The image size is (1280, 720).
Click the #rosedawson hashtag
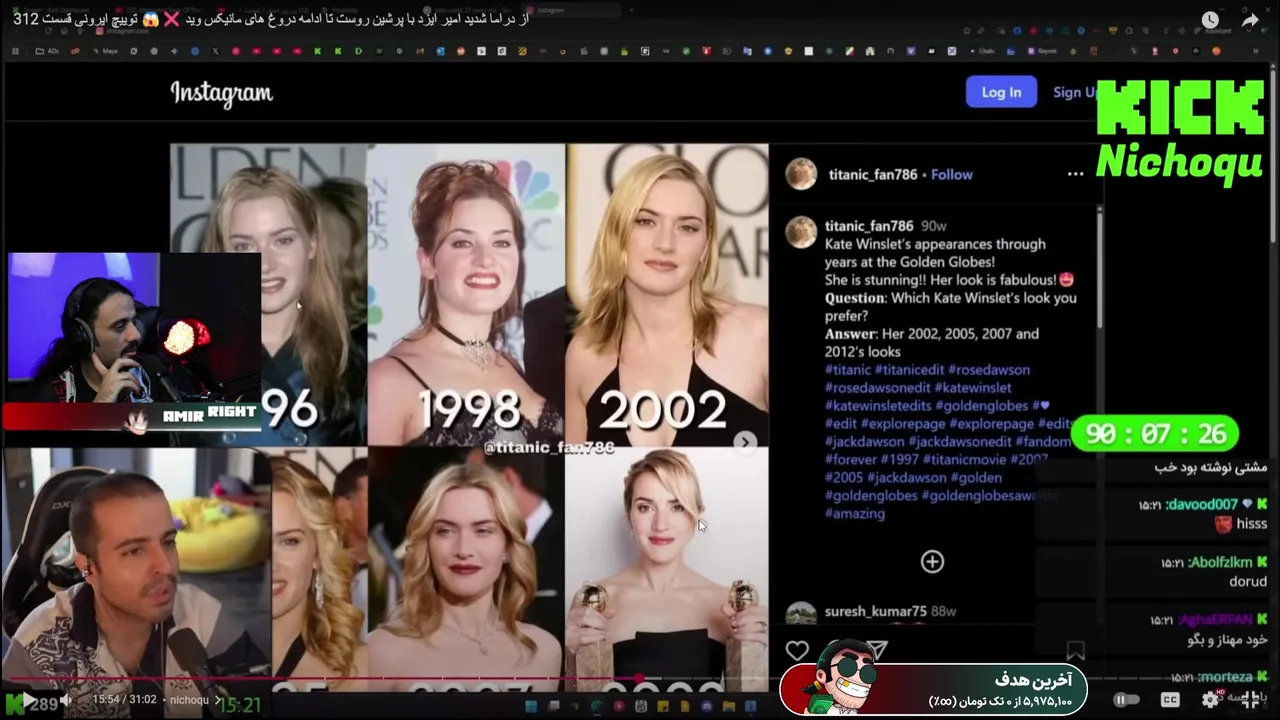point(988,370)
